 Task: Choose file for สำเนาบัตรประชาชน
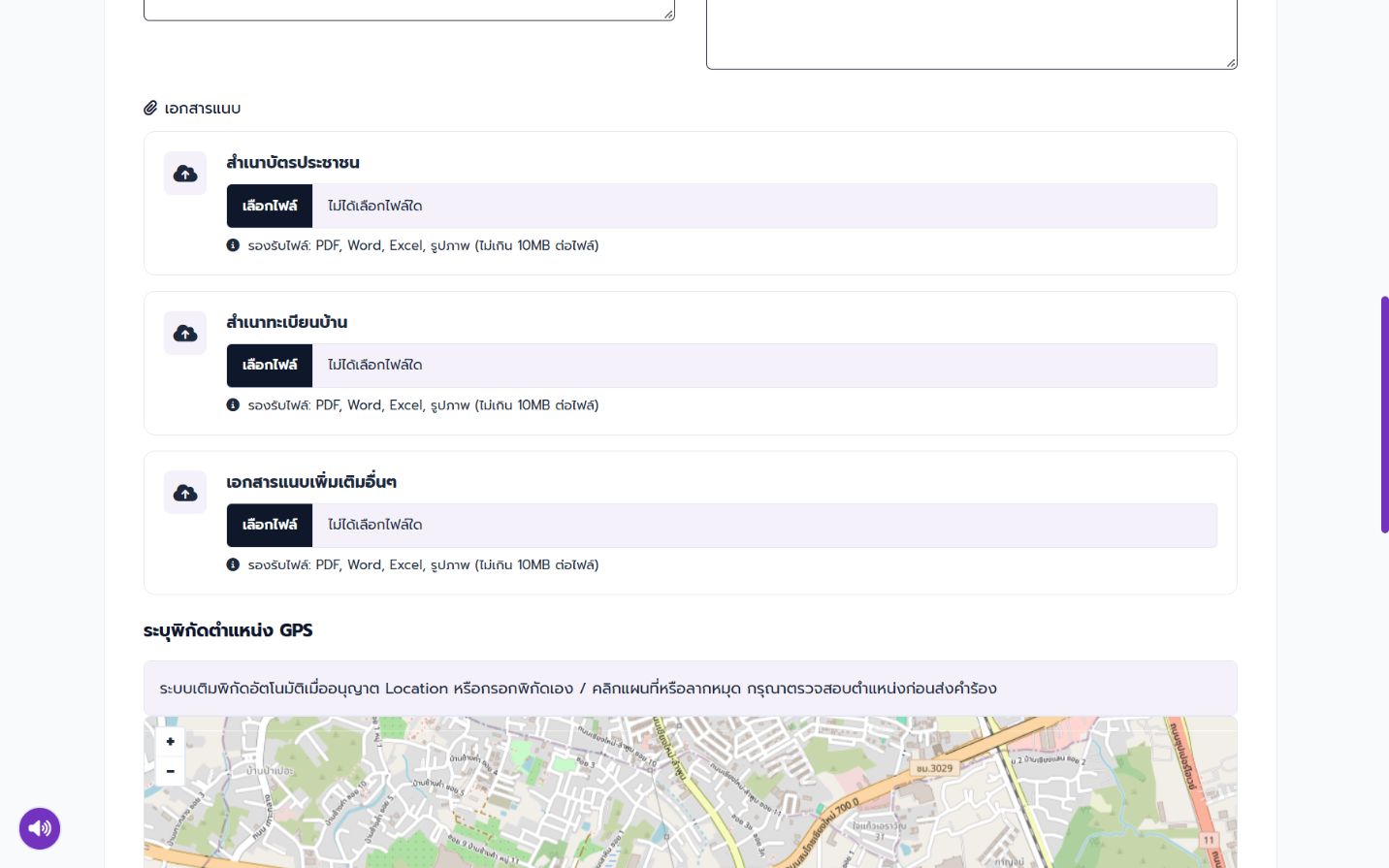[270, 206]
